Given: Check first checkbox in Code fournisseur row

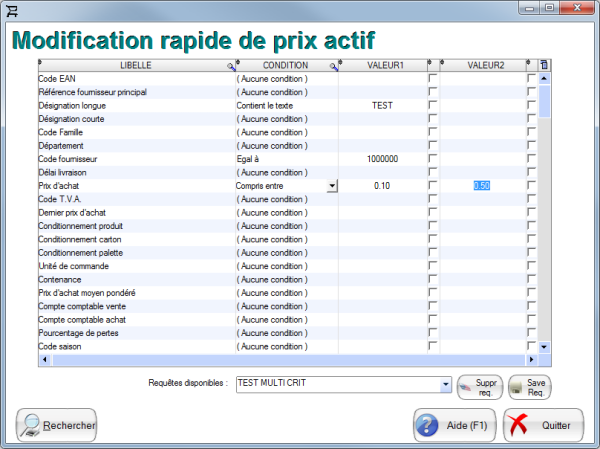Looking at the screenshot, I should (433, 159).
